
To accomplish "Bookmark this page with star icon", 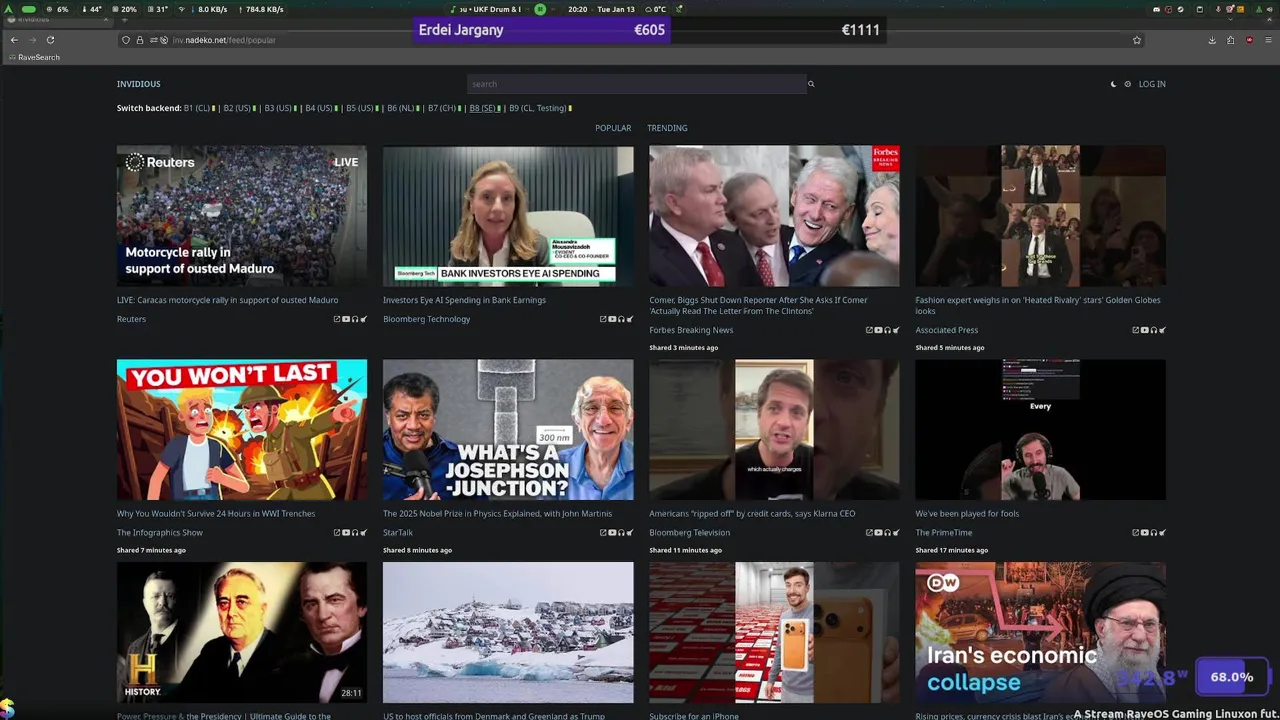I will 1137,40.
